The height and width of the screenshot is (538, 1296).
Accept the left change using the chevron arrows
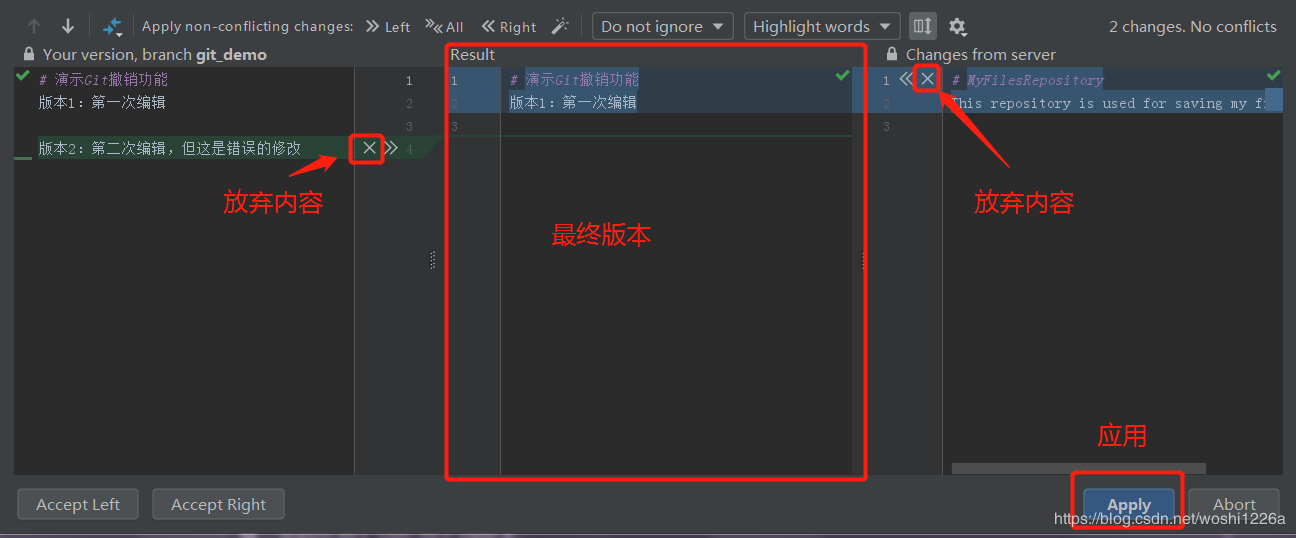391,148
